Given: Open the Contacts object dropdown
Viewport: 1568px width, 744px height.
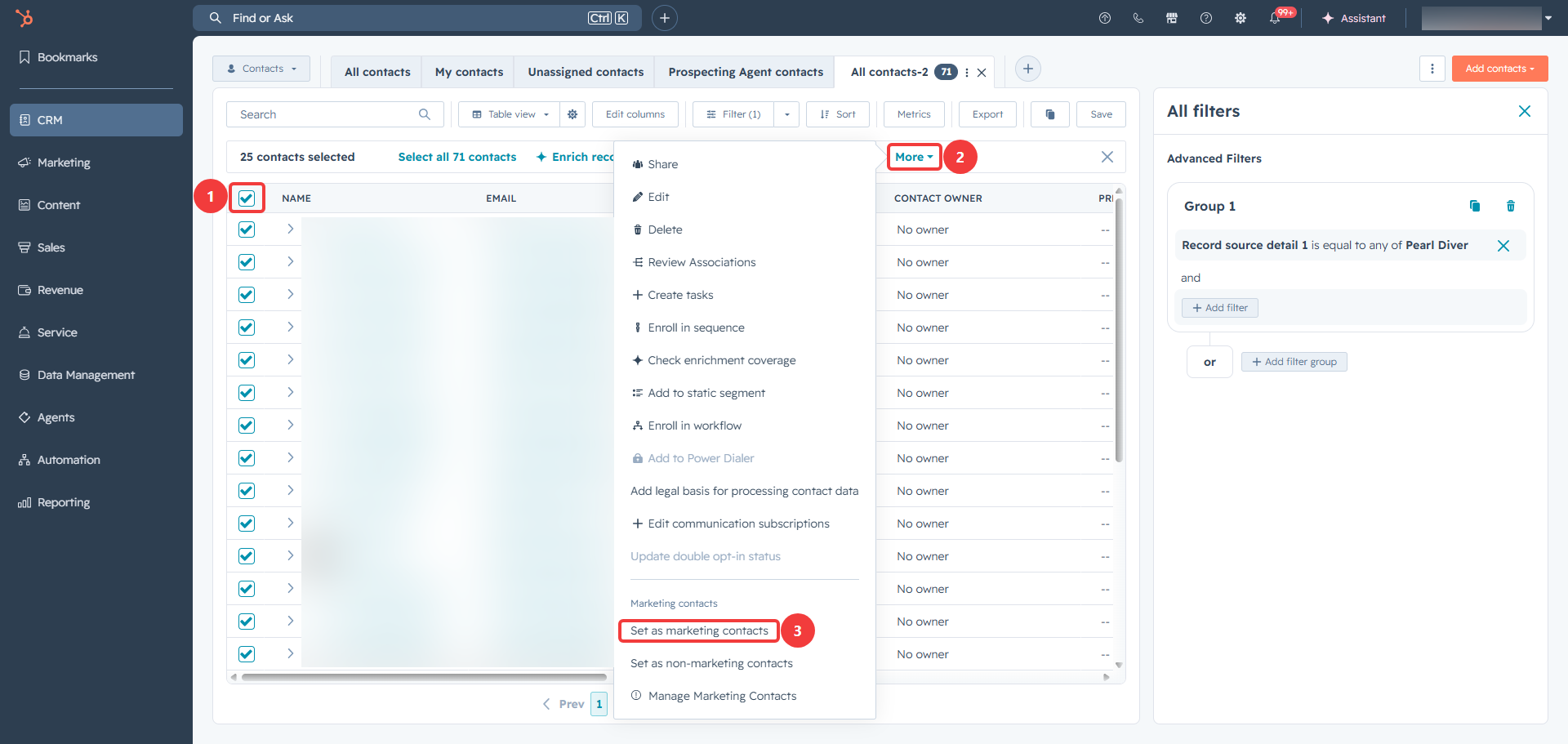Looking at the screenshot, I should (x=261, y=69).
